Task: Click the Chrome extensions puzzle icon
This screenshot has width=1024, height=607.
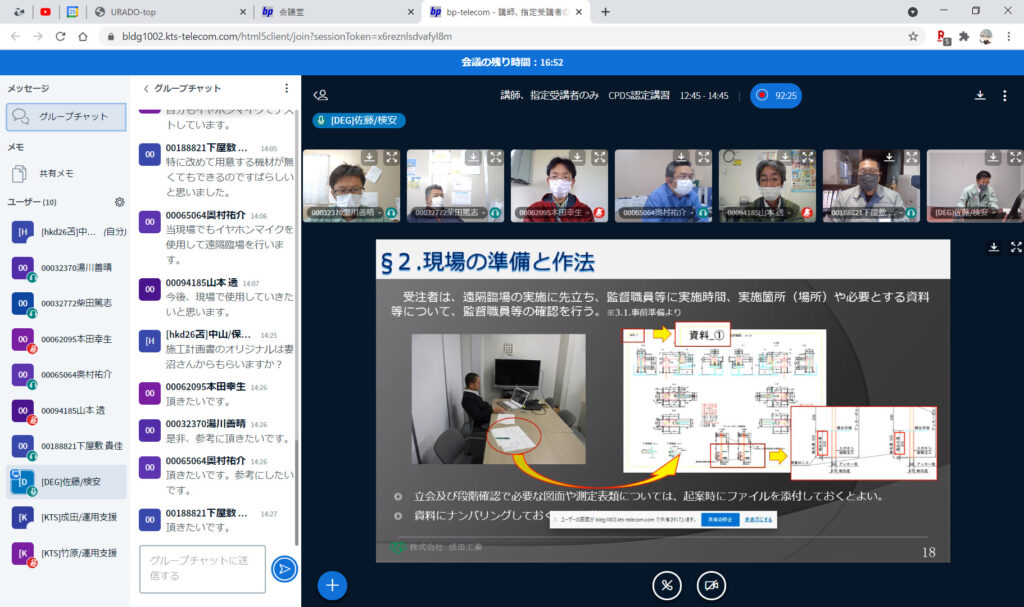Action: pyautogui.click(x=964, y=36)
